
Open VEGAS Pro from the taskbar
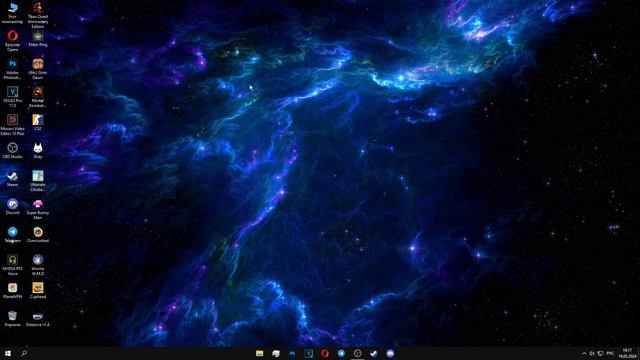pyautogui.click(x=309, y=353)
